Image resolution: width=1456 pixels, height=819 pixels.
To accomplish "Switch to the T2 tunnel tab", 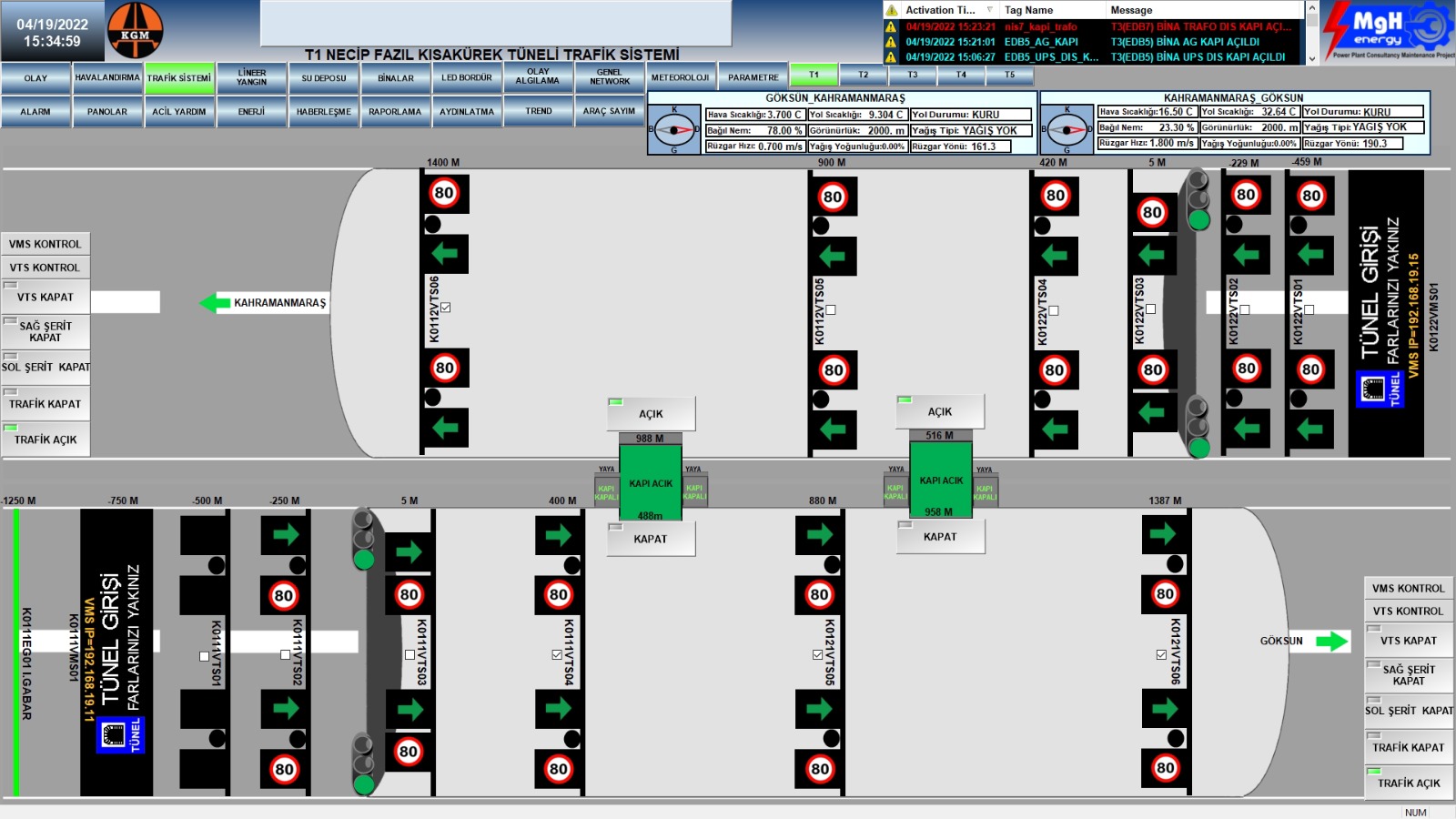I will tap(863, 75).
